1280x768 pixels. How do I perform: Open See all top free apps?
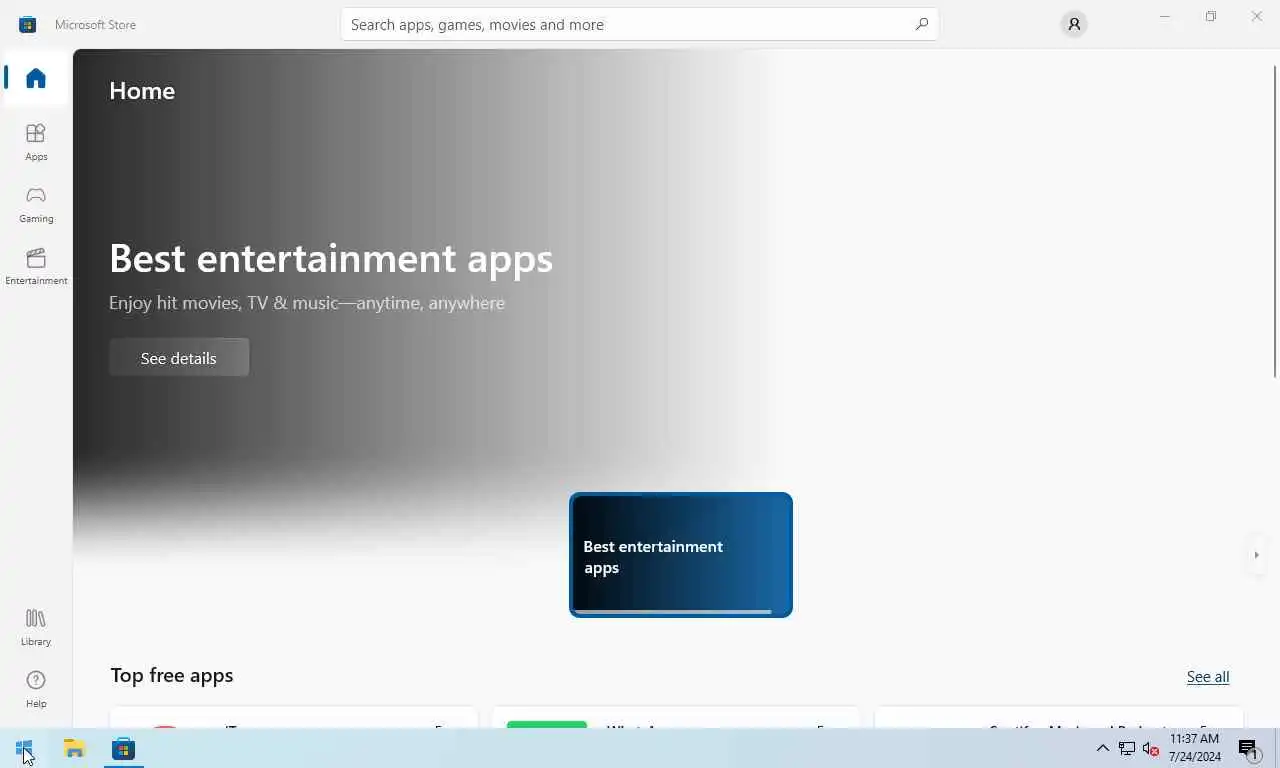pyautogui.click(x=1208, y=677)
